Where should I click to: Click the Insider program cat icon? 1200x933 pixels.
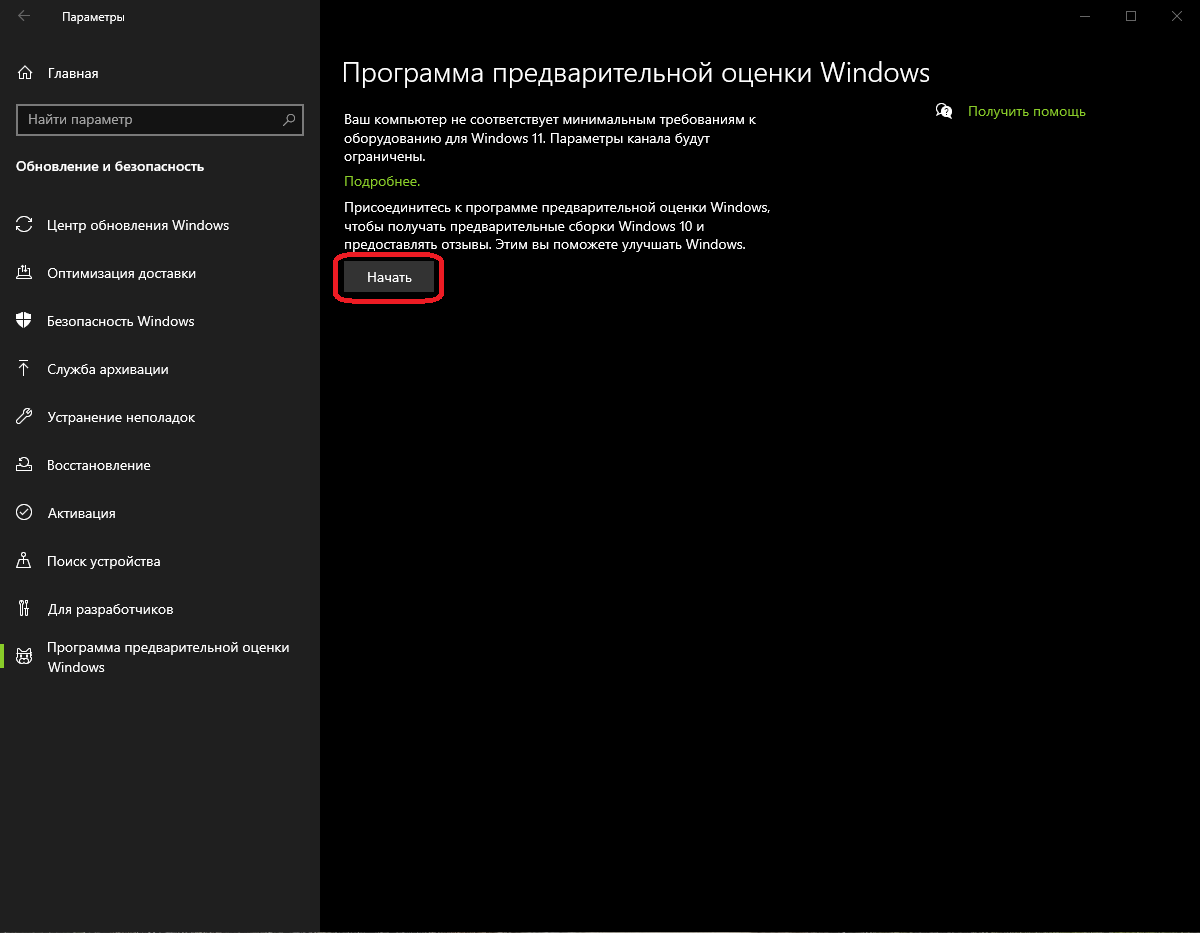coord(25,657)
